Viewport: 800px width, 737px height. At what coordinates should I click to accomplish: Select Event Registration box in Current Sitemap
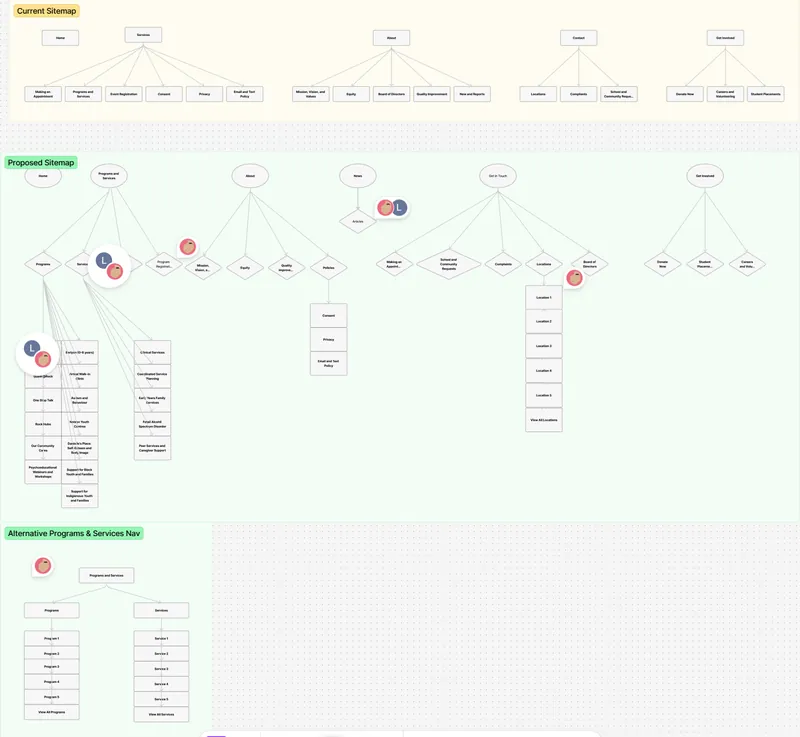pyautogui.click(x=124, y=94)
